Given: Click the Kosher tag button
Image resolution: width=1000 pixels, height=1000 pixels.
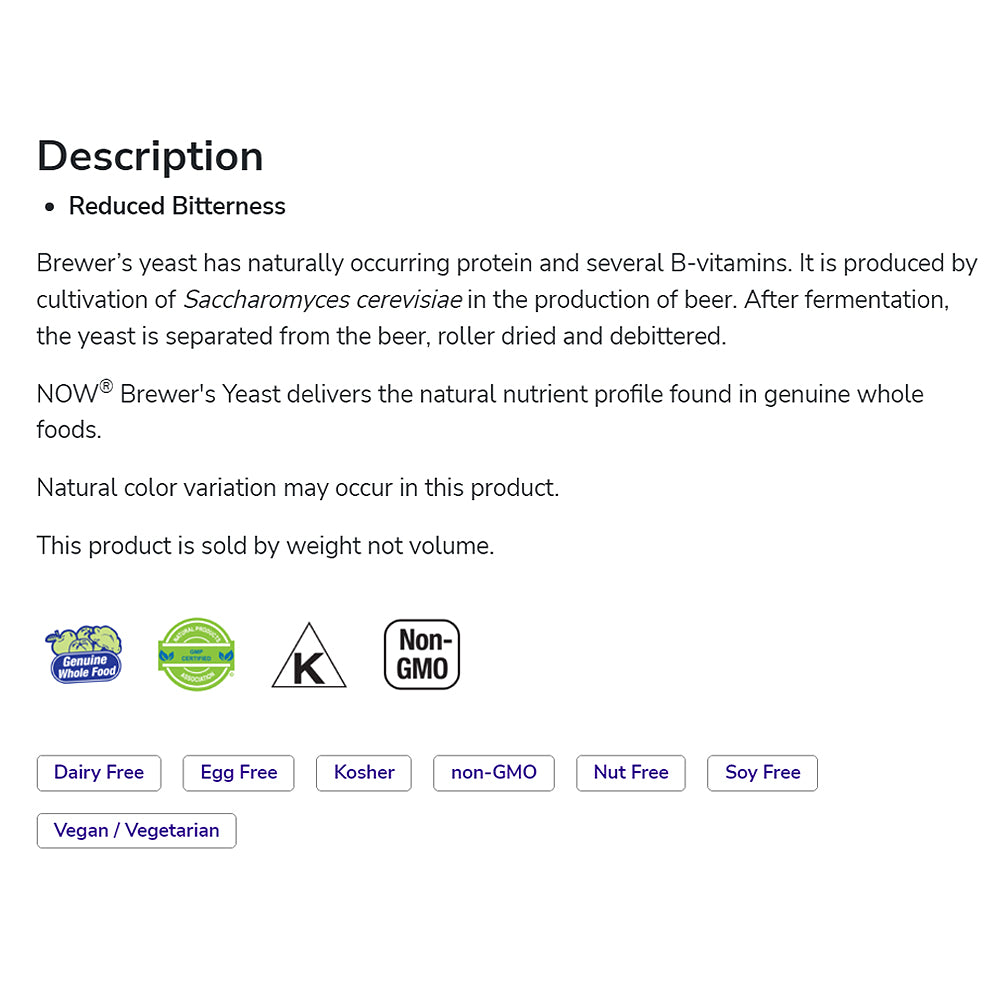Looking at the screenshot, I should click(364, 773).
